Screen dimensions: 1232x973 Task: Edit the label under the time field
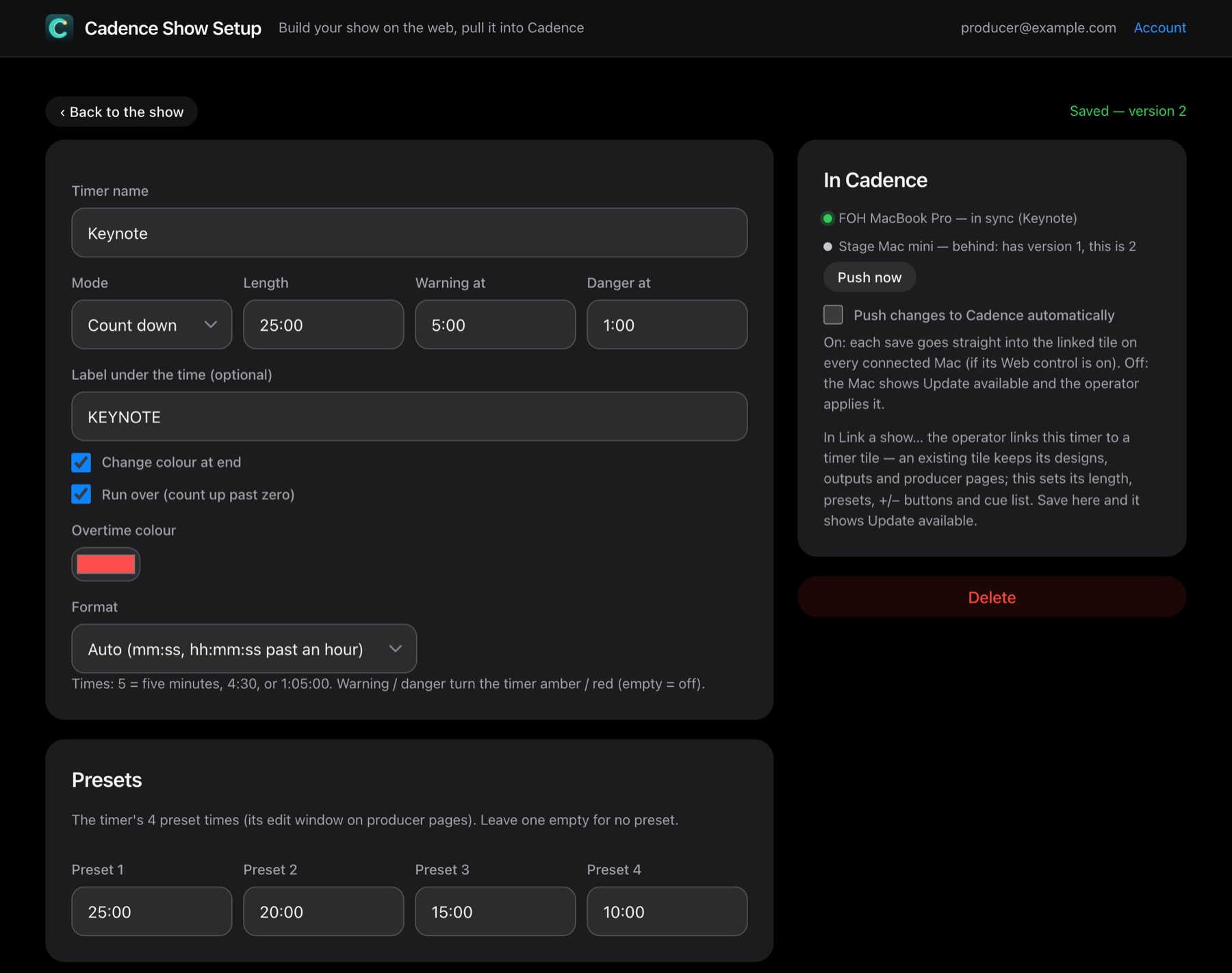[x=409, y=416]
